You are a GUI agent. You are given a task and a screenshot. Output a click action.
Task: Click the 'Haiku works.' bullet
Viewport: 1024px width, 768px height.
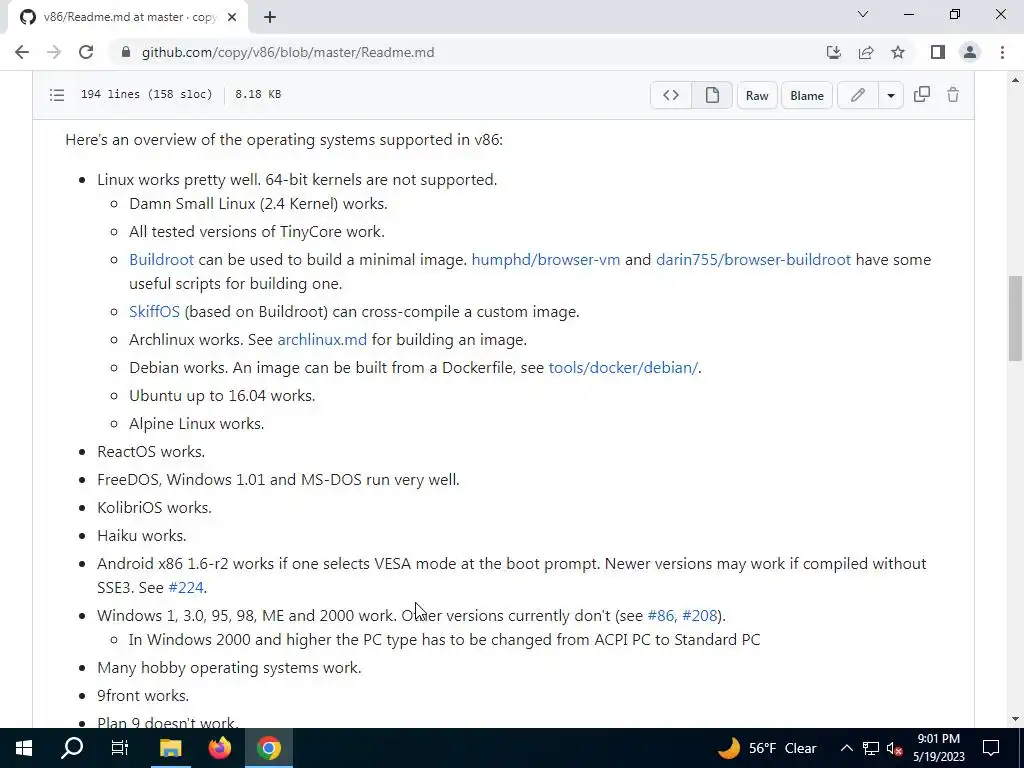[x=142, y=536]
